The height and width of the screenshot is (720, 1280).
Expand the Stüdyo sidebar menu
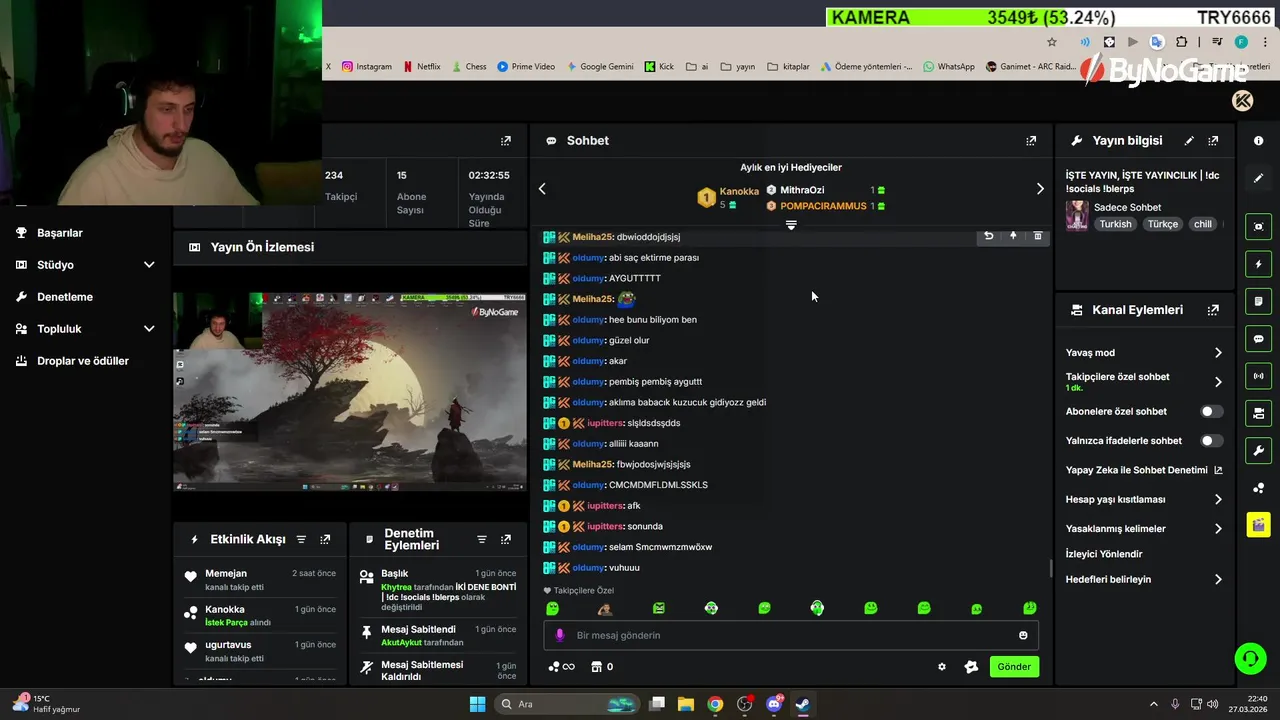pyautogui.click(x=149, y=265)
